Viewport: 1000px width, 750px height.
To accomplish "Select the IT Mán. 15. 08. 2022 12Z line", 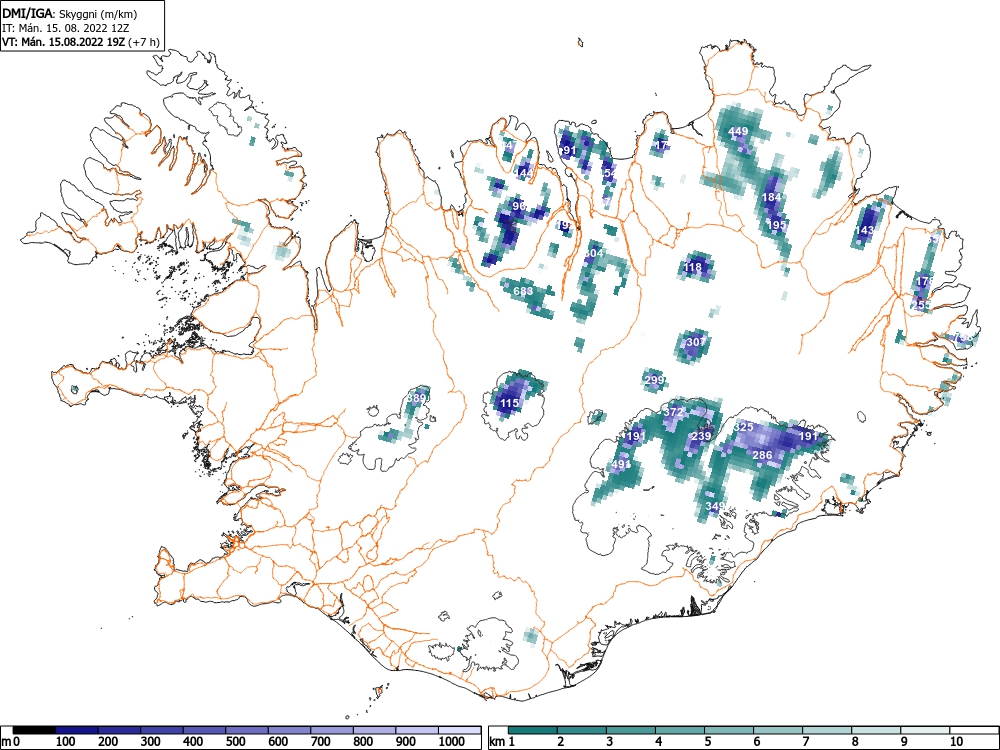I will (64, 28).
